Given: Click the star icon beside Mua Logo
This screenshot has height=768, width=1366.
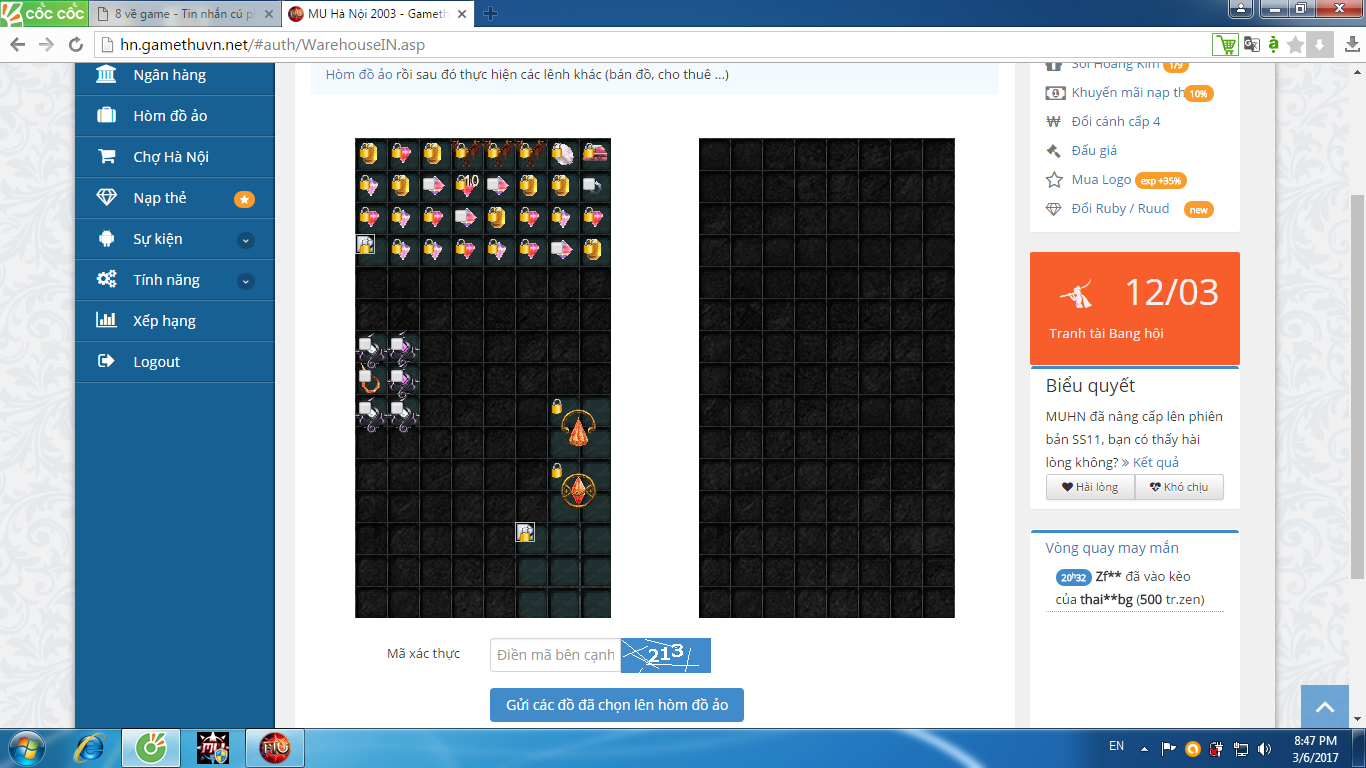Looking at the screenshot, I should [x=1054, y=180].
